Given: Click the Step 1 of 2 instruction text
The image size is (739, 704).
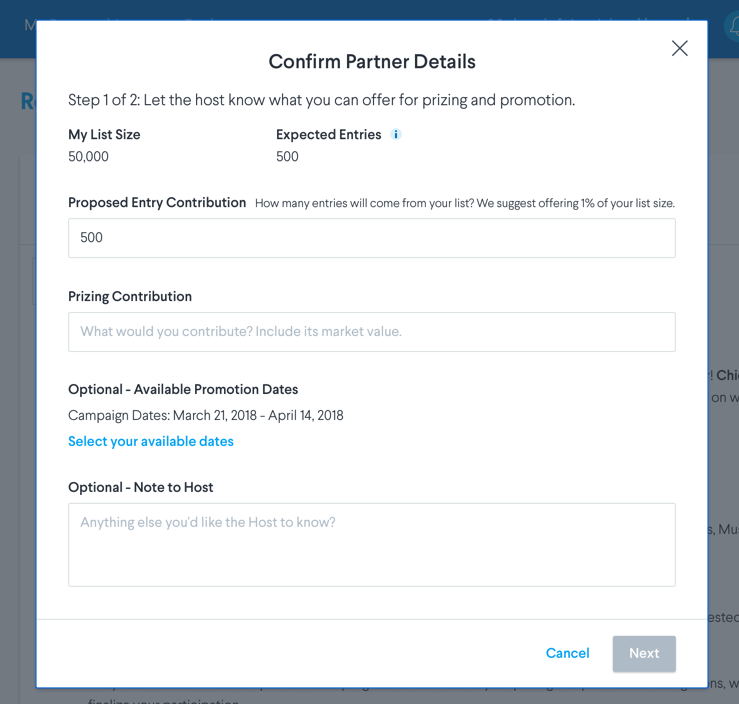Looking at the screenshot, I should 321,100.
